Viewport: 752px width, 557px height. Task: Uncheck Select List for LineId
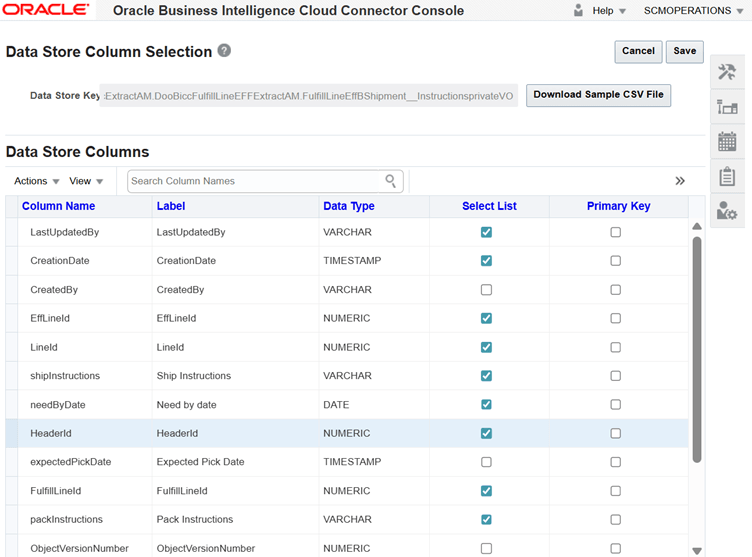point(486,347)
